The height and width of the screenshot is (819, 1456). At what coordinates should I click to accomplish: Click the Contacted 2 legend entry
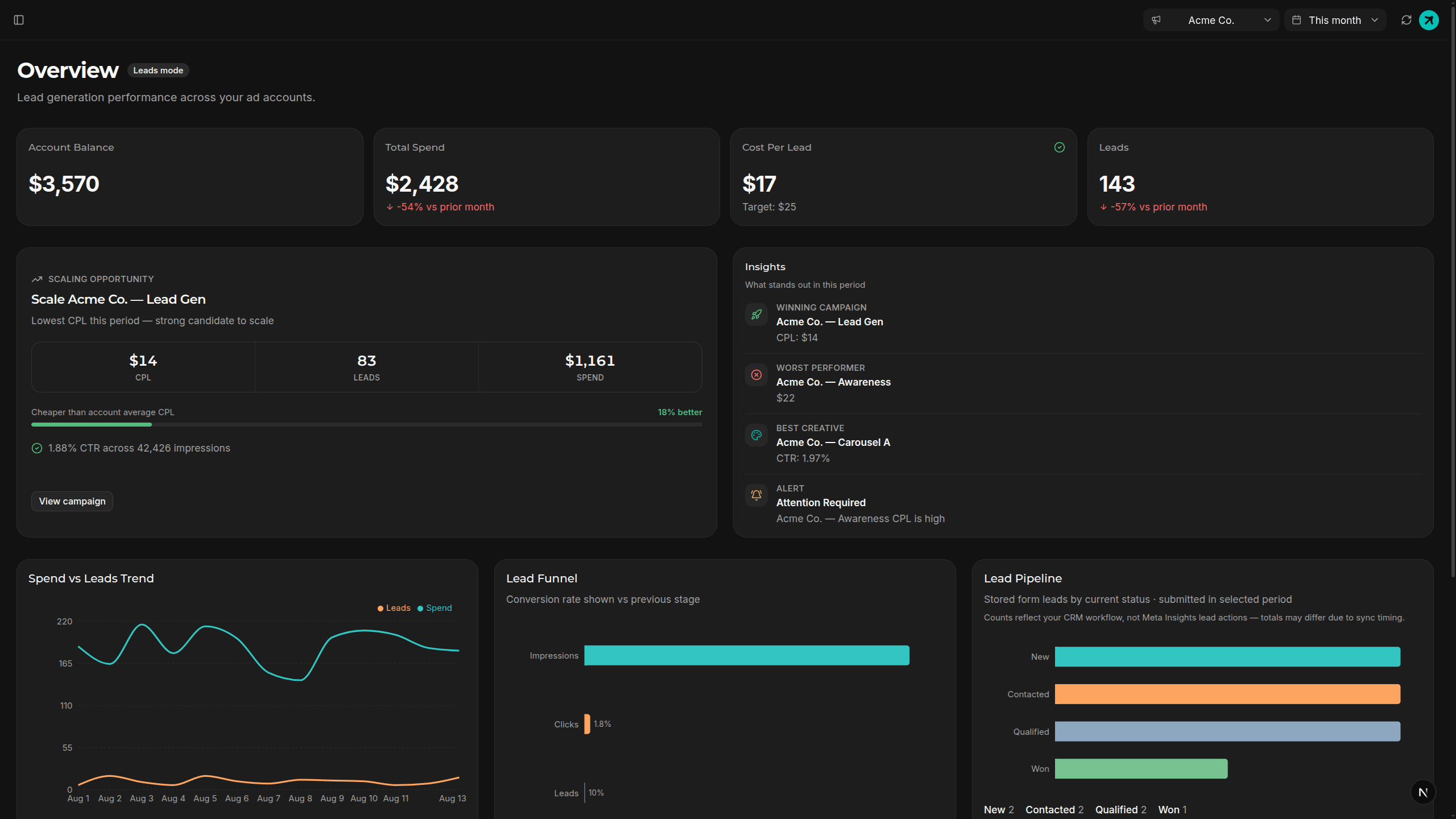pos(1054,810)
